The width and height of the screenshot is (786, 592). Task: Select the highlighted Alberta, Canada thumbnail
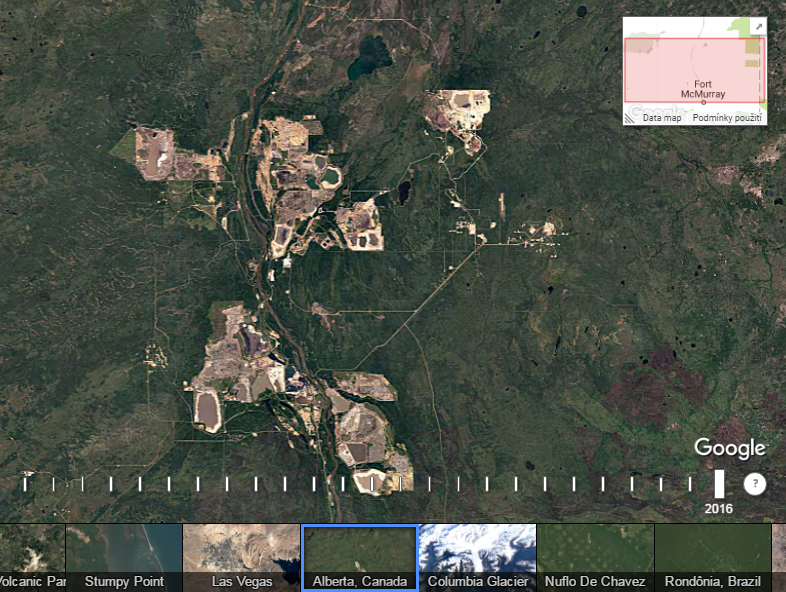pos(360,557)
